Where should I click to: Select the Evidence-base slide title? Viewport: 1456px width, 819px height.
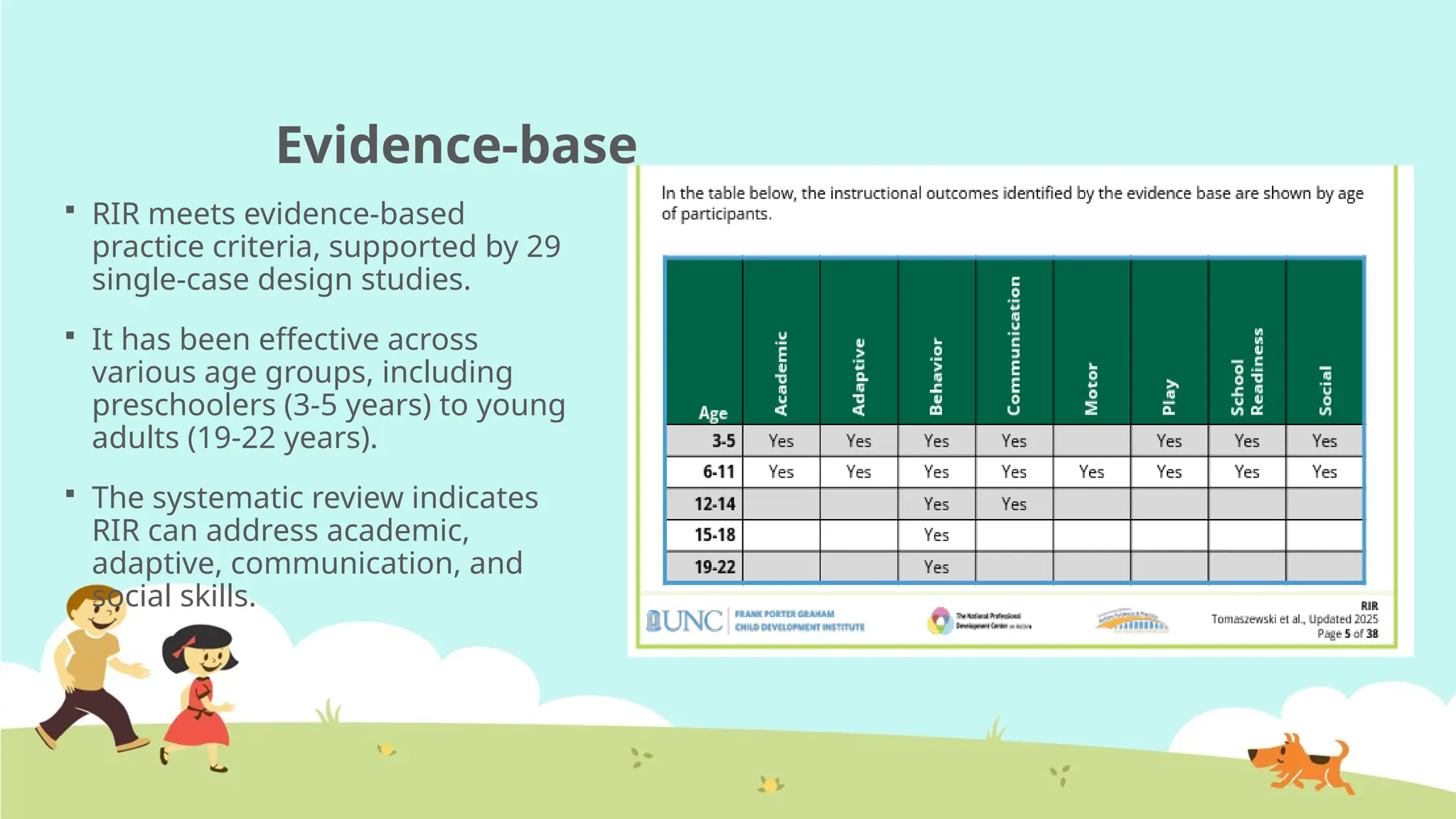pyautogui.click(x=456, y=145)
